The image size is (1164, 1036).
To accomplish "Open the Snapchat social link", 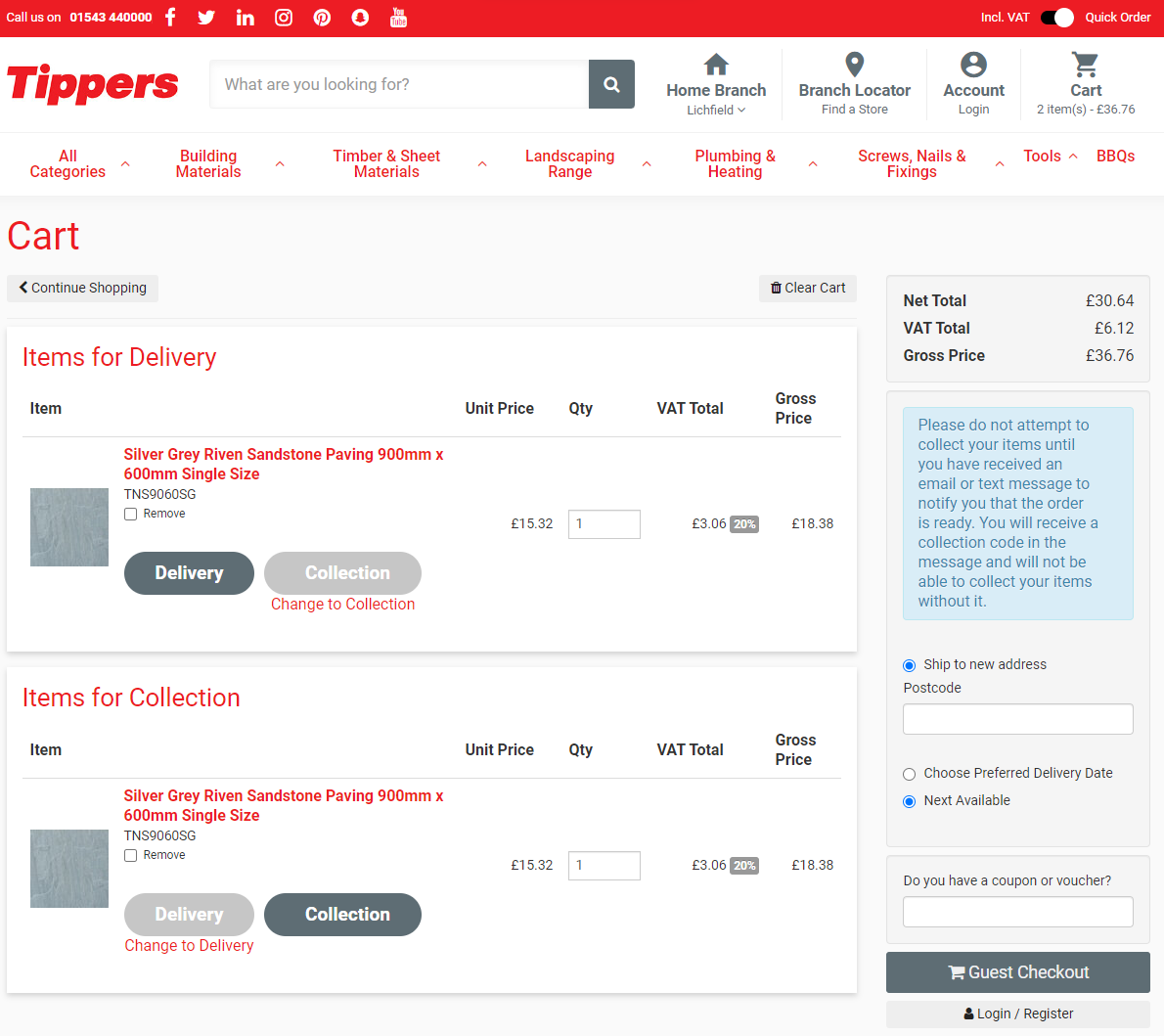I will 360,17.
